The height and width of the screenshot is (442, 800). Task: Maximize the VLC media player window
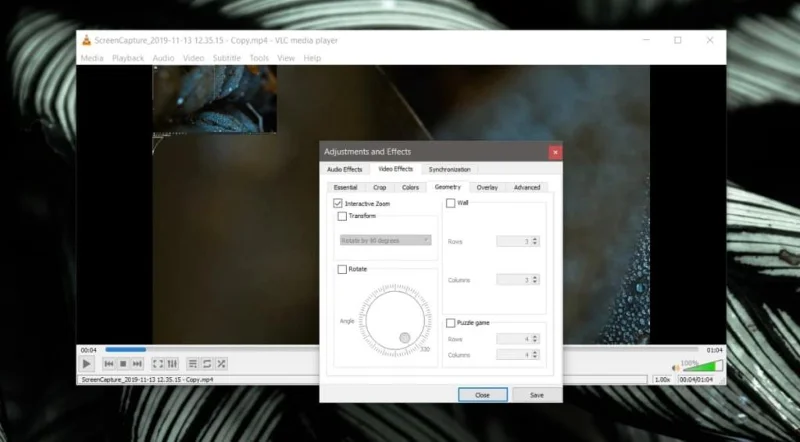(678, 40)
